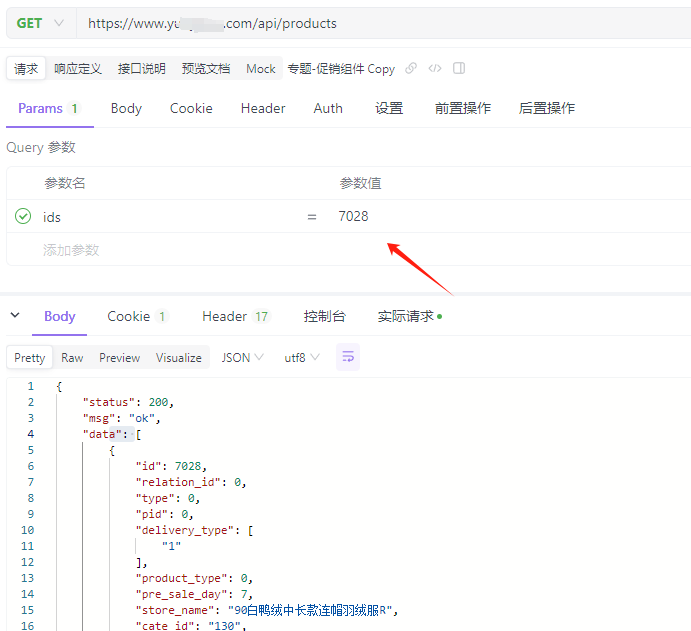Open the 设置 tab
Image resolution: width=691 pixels, height=631 pixels.
coord(389,108)
